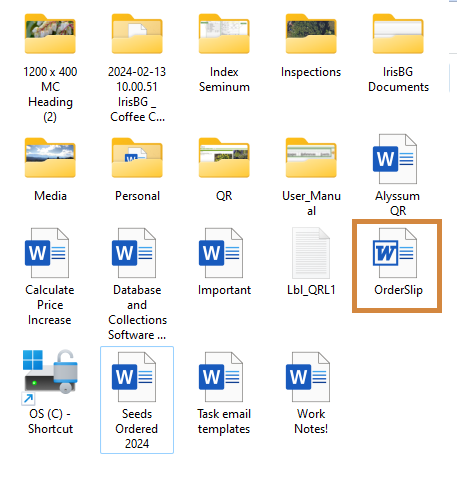Click the "Seeds Ordered 2024" name label
Image resolution: width=457 pixels, height=492 pixels.
pyautogui.click(x=137, y=429)
